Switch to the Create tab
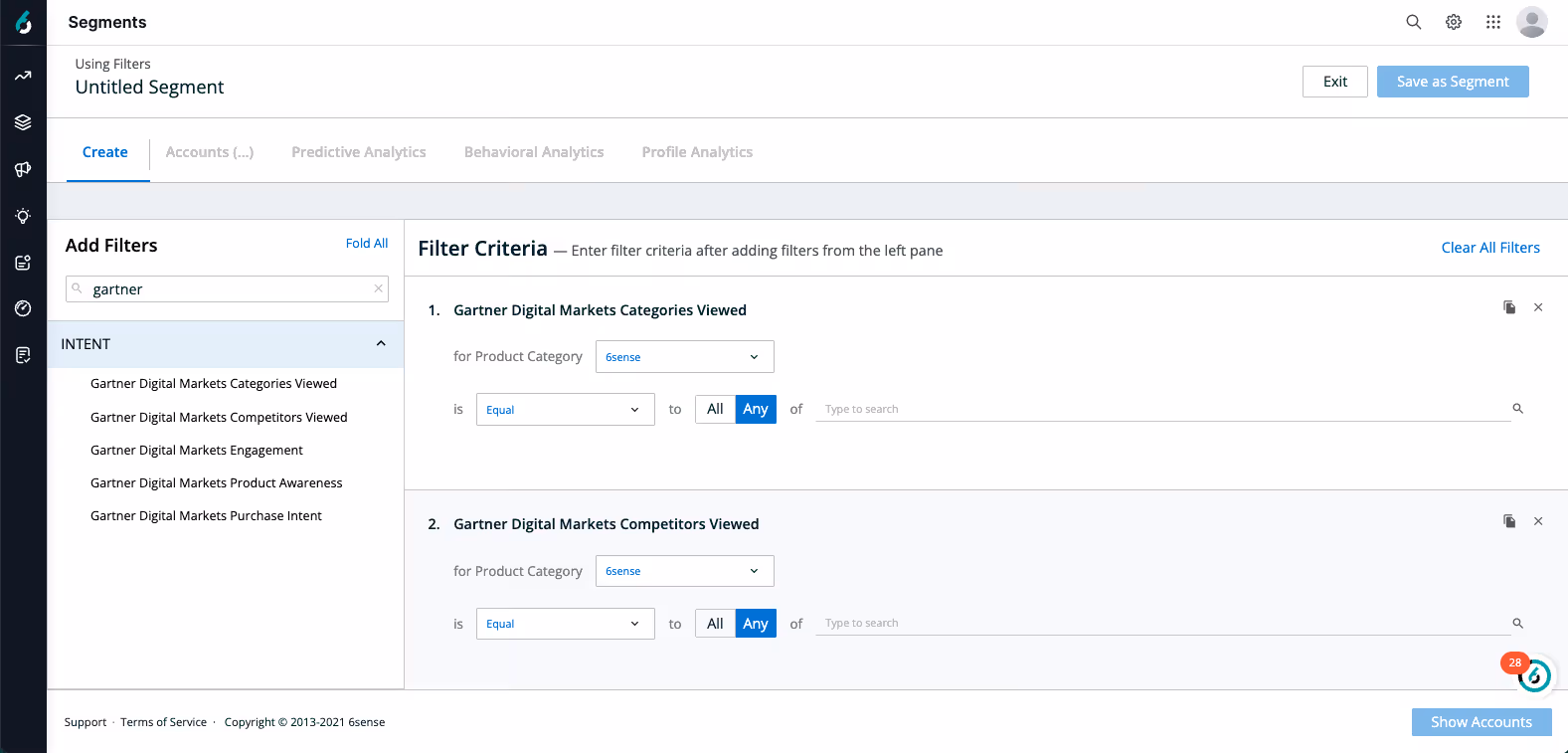 [105, 152]
